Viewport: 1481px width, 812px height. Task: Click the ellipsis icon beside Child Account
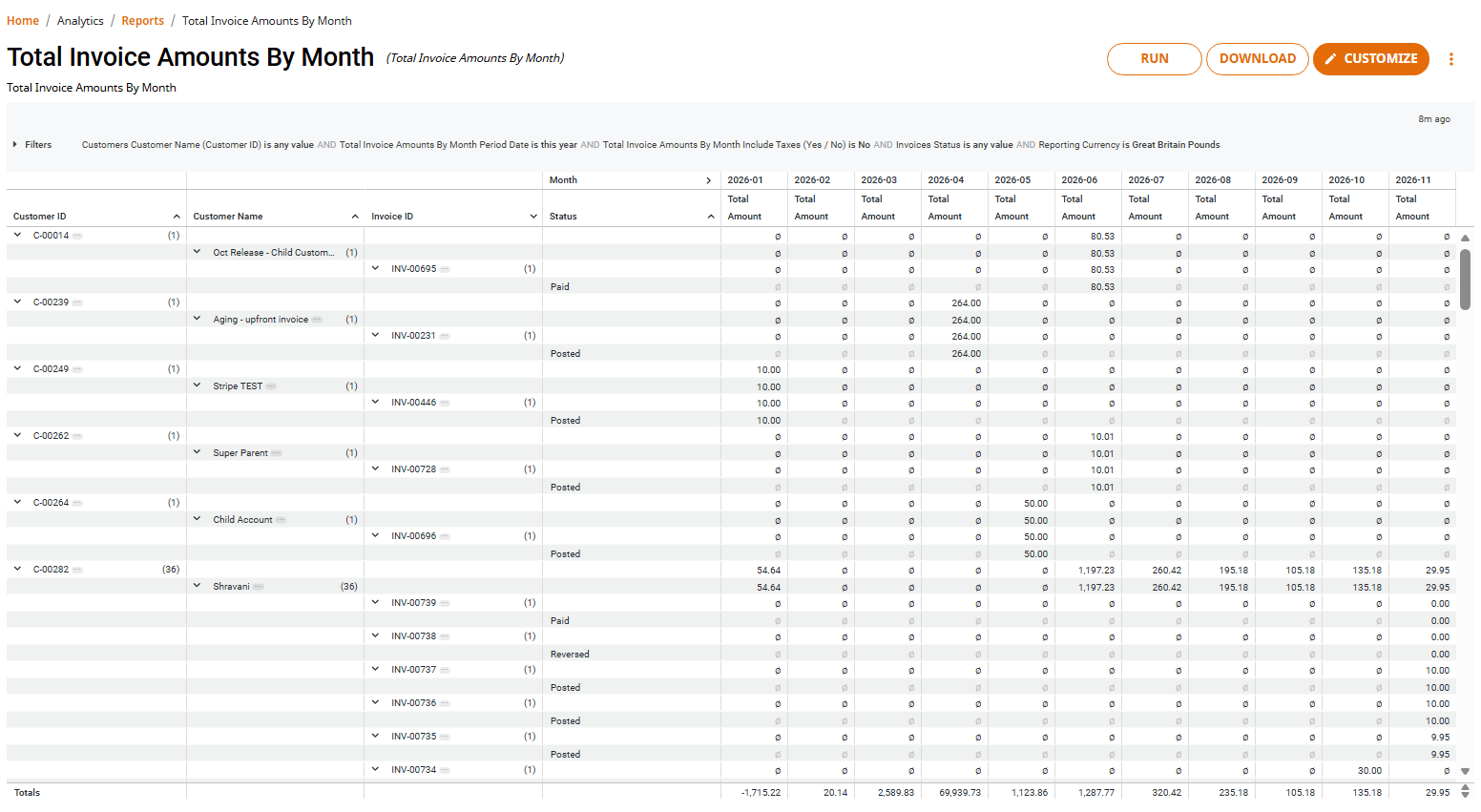(282, 520)
